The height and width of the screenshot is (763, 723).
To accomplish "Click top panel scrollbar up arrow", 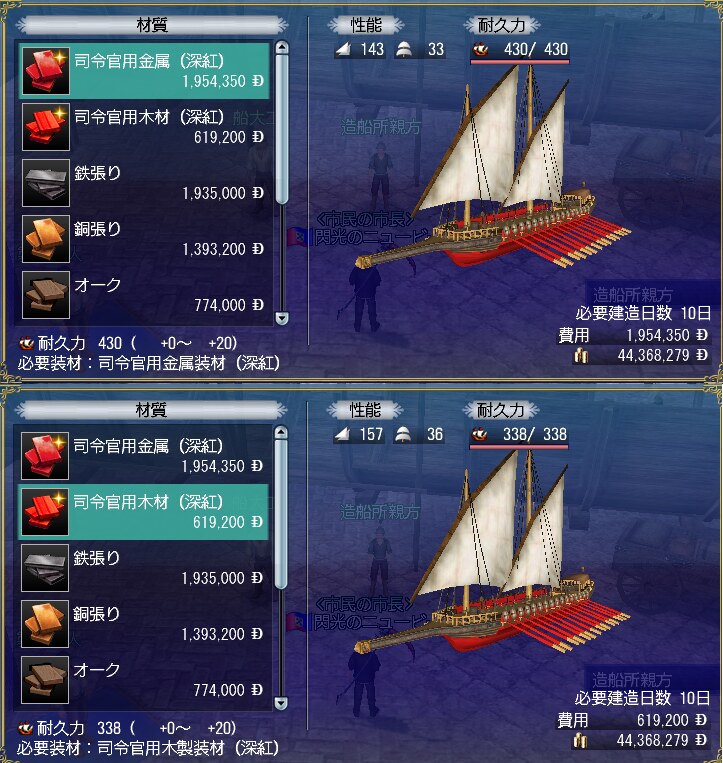I will coord(282,47).
